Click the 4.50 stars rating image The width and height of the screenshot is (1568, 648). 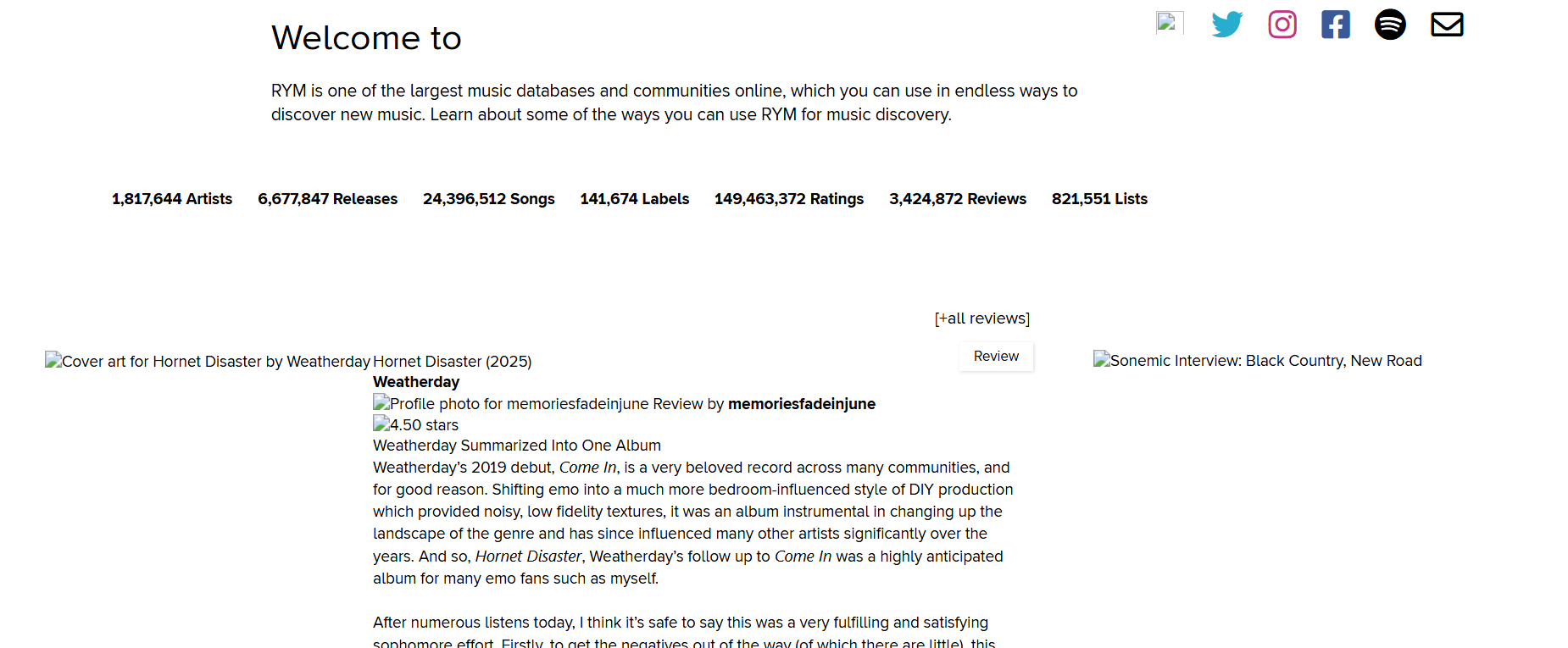(x=416, y=425)
